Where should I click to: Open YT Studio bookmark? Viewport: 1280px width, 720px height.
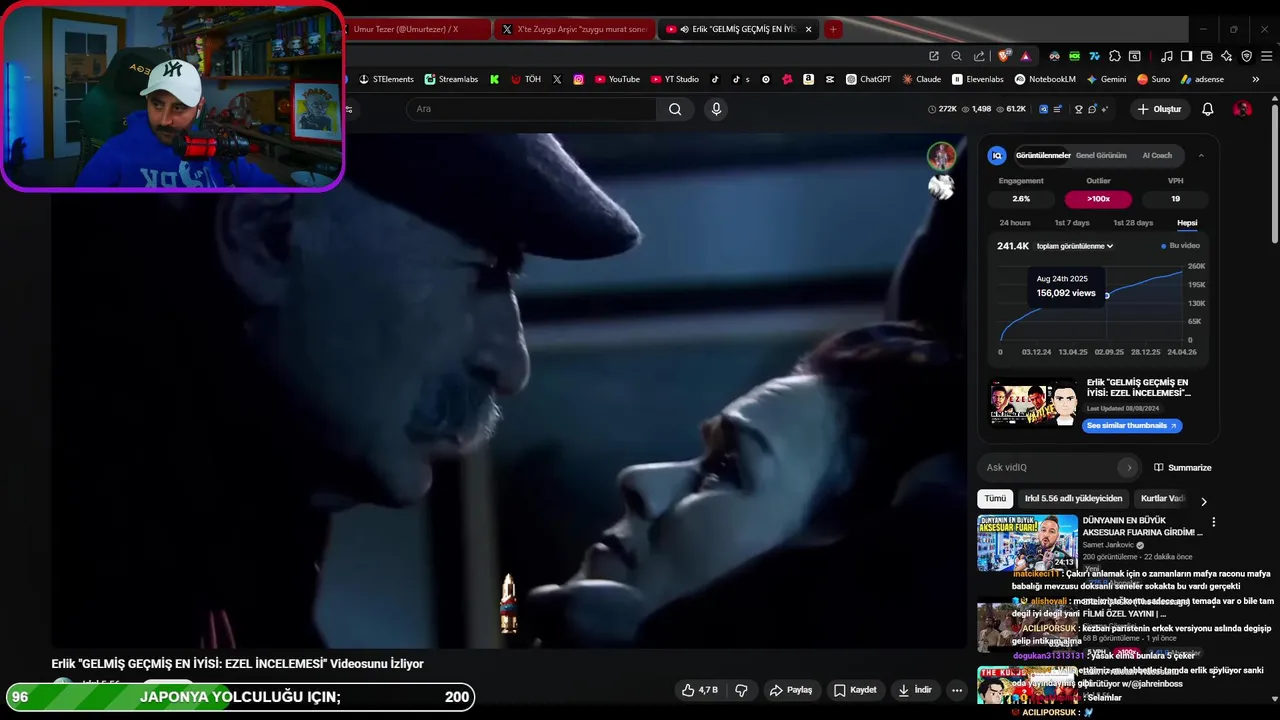pyautogui.click(x=675, y=79)
